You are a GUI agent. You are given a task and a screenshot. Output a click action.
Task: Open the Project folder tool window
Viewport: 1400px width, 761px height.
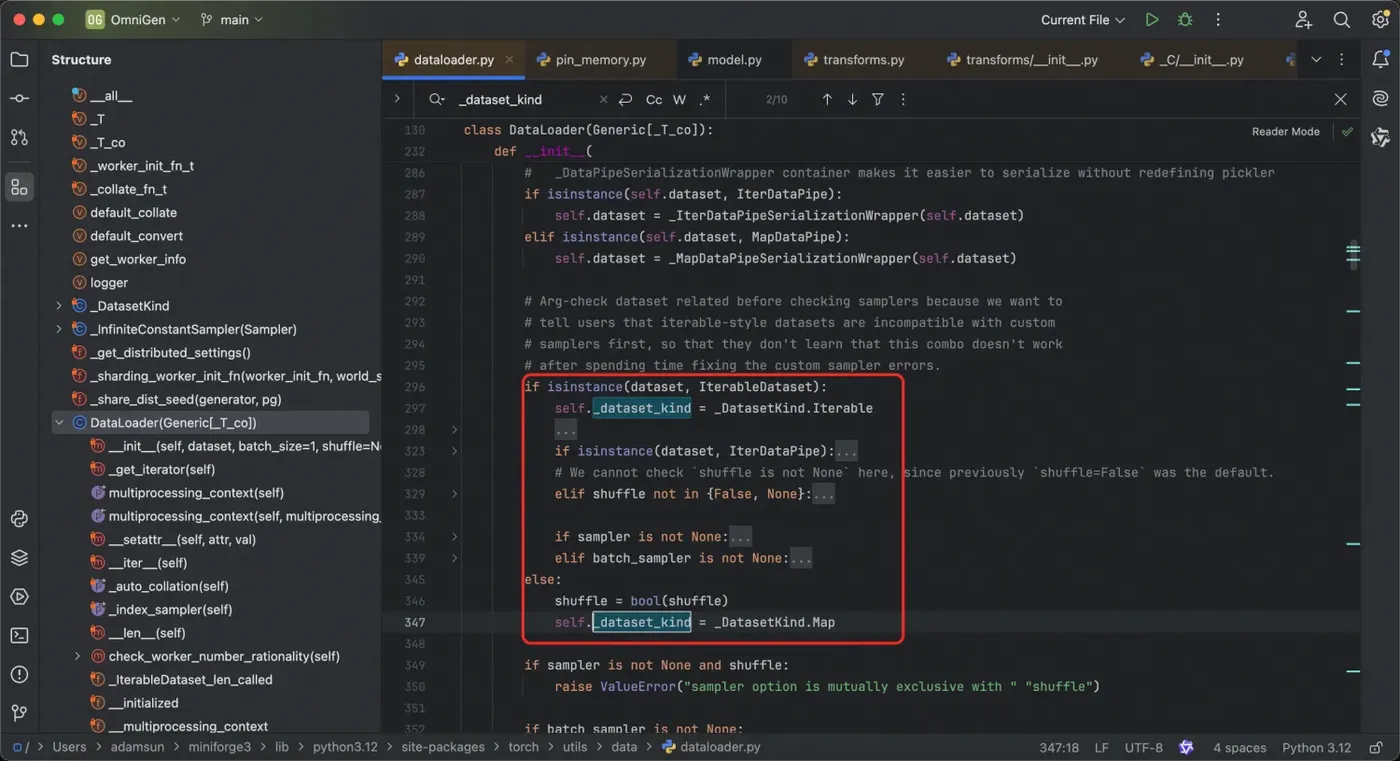point(19,60)
